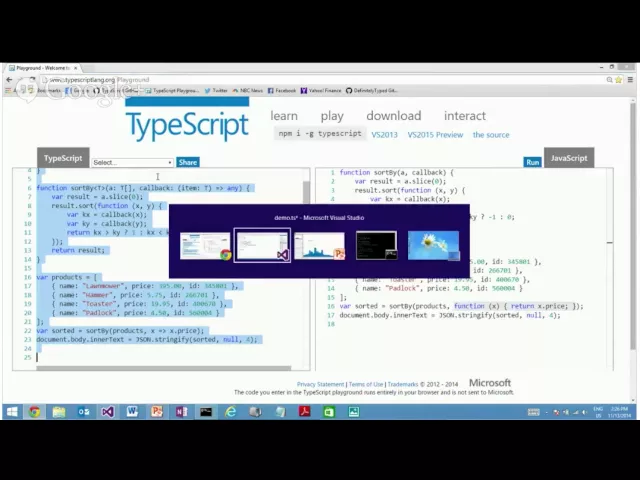640x480 pixels.
Task: Follow the 'the source' link
Action: [491, 135]
